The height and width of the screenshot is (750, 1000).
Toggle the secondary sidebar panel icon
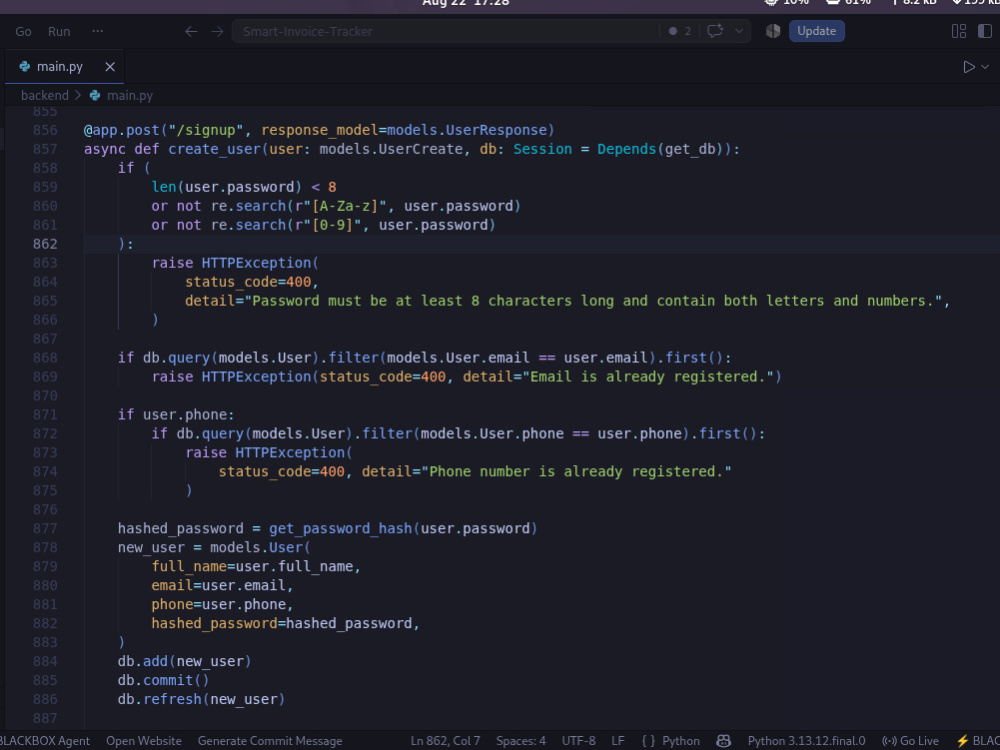(x=985, y=31)
